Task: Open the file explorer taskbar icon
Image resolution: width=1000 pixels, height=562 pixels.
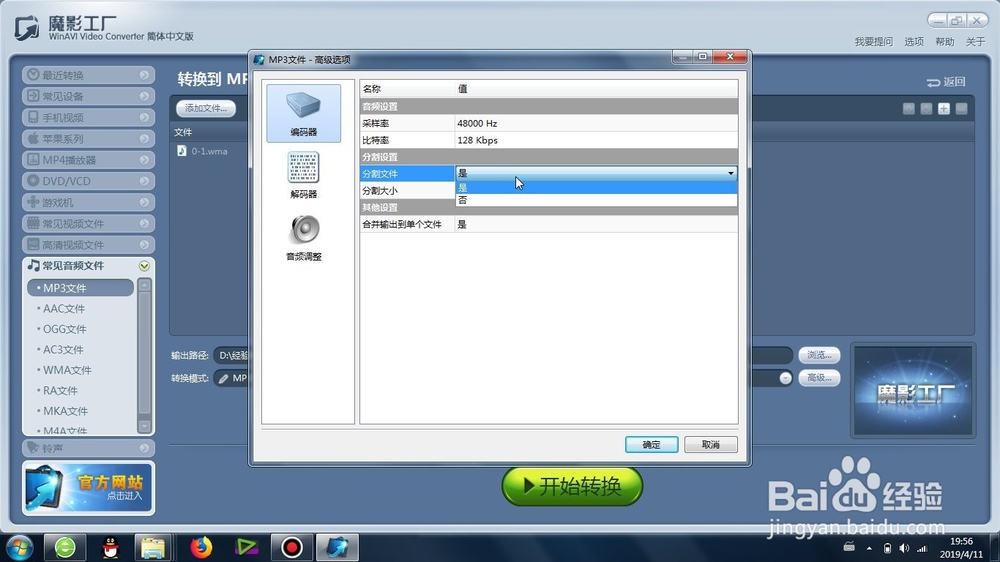Action: click(x=153, y=547)
